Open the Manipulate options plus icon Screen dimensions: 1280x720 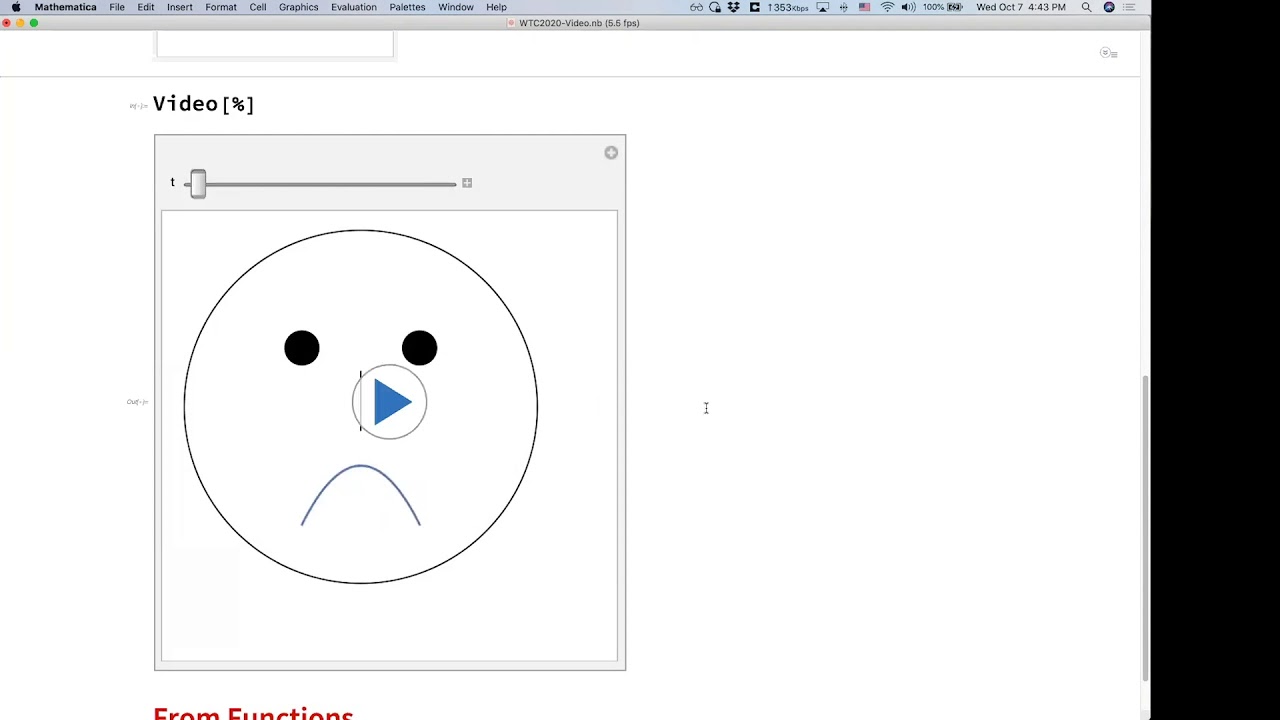(x=611, y=153)
